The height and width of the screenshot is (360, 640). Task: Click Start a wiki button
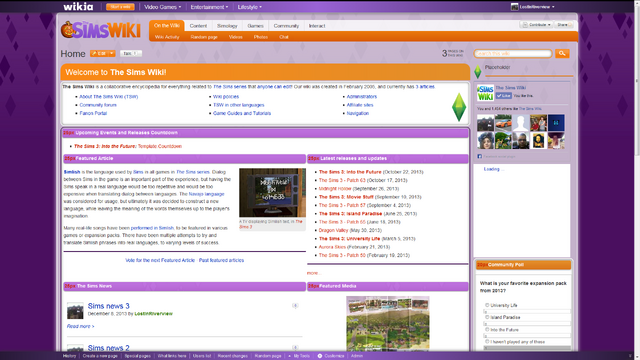[x=120, y=7]
